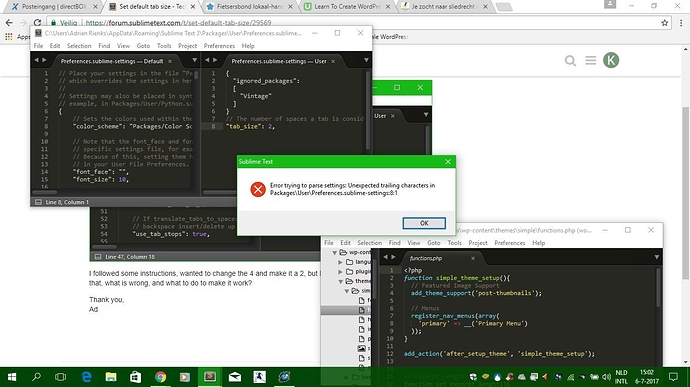
Task: Click the red error icon in the dialog
Action: [258, 189]
